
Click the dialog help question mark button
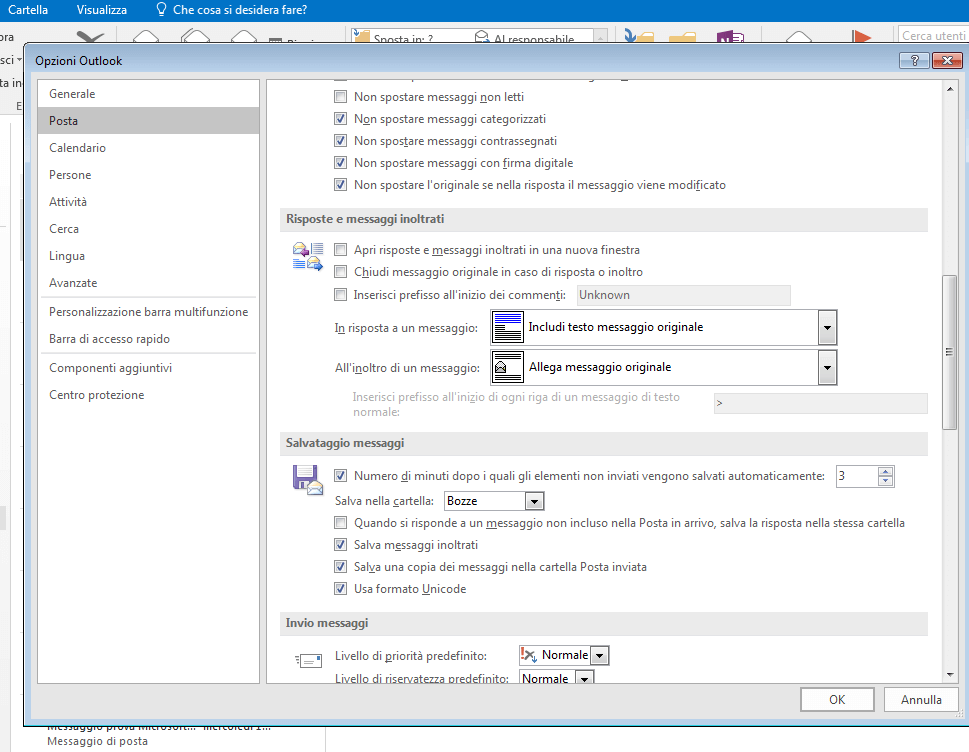[914, 60]
